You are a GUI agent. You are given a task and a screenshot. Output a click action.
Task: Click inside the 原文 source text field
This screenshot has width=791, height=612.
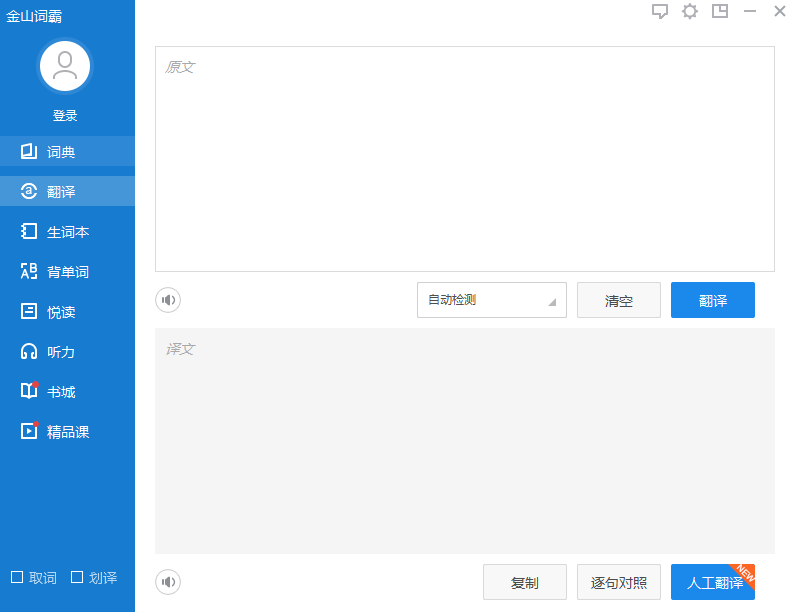(464, 160)
